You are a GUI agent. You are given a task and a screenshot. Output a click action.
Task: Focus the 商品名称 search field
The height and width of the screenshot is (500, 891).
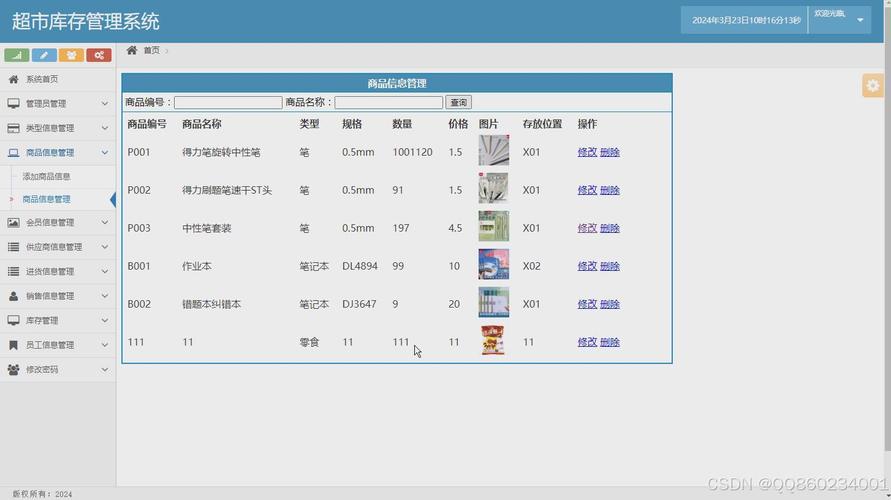click(x=389, y=102)
